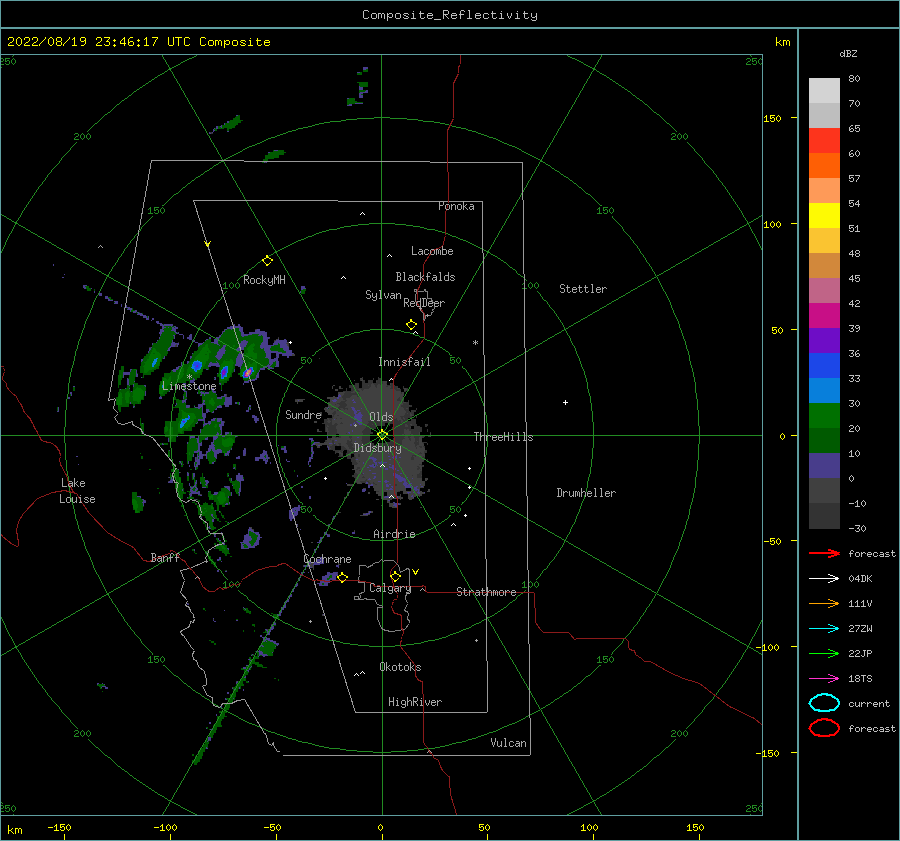Select the 39 dBZ magenta color swatch
Image resolution: width=900 pixels, height=841 pixels.
(x=824, y=315)
